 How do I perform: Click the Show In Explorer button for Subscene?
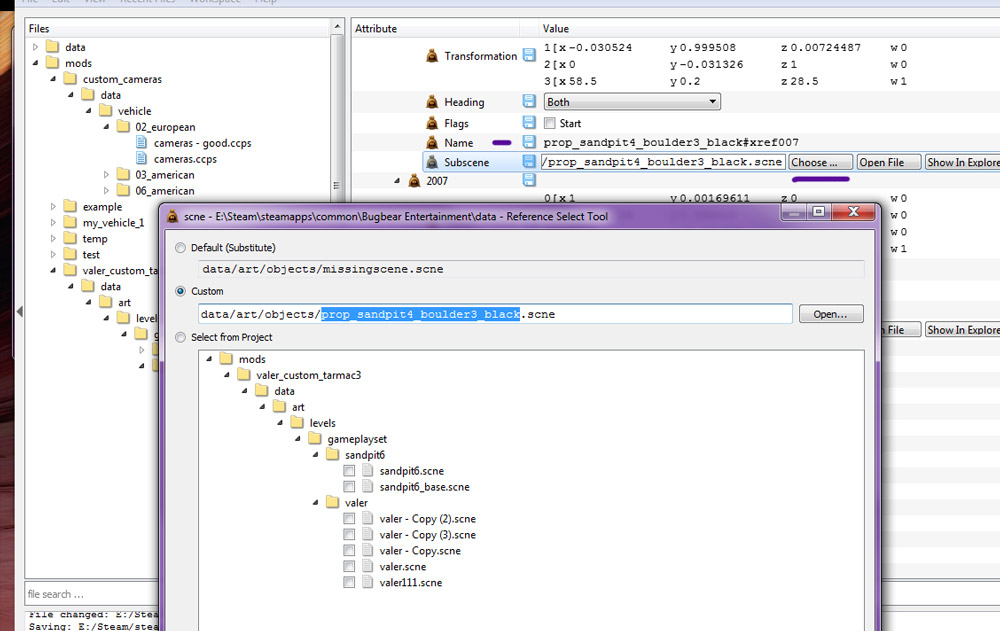click(962, 162)
